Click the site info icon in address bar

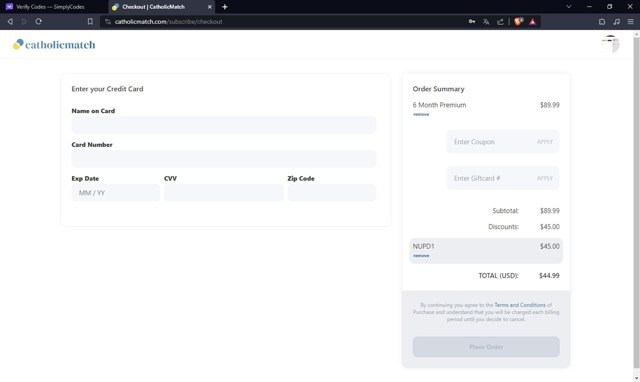click(108, 22)
